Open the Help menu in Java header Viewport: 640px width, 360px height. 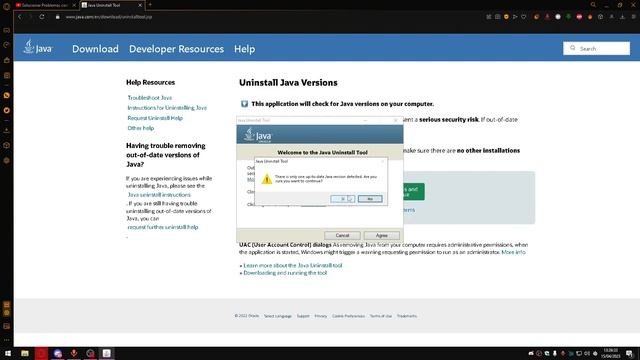[x=244, y=49]
